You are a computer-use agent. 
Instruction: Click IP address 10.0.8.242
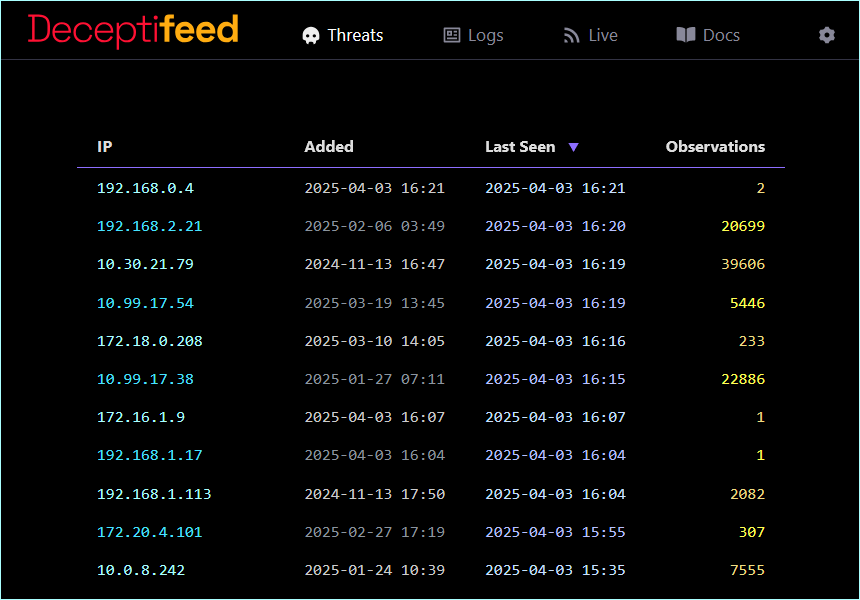[141, 570]
